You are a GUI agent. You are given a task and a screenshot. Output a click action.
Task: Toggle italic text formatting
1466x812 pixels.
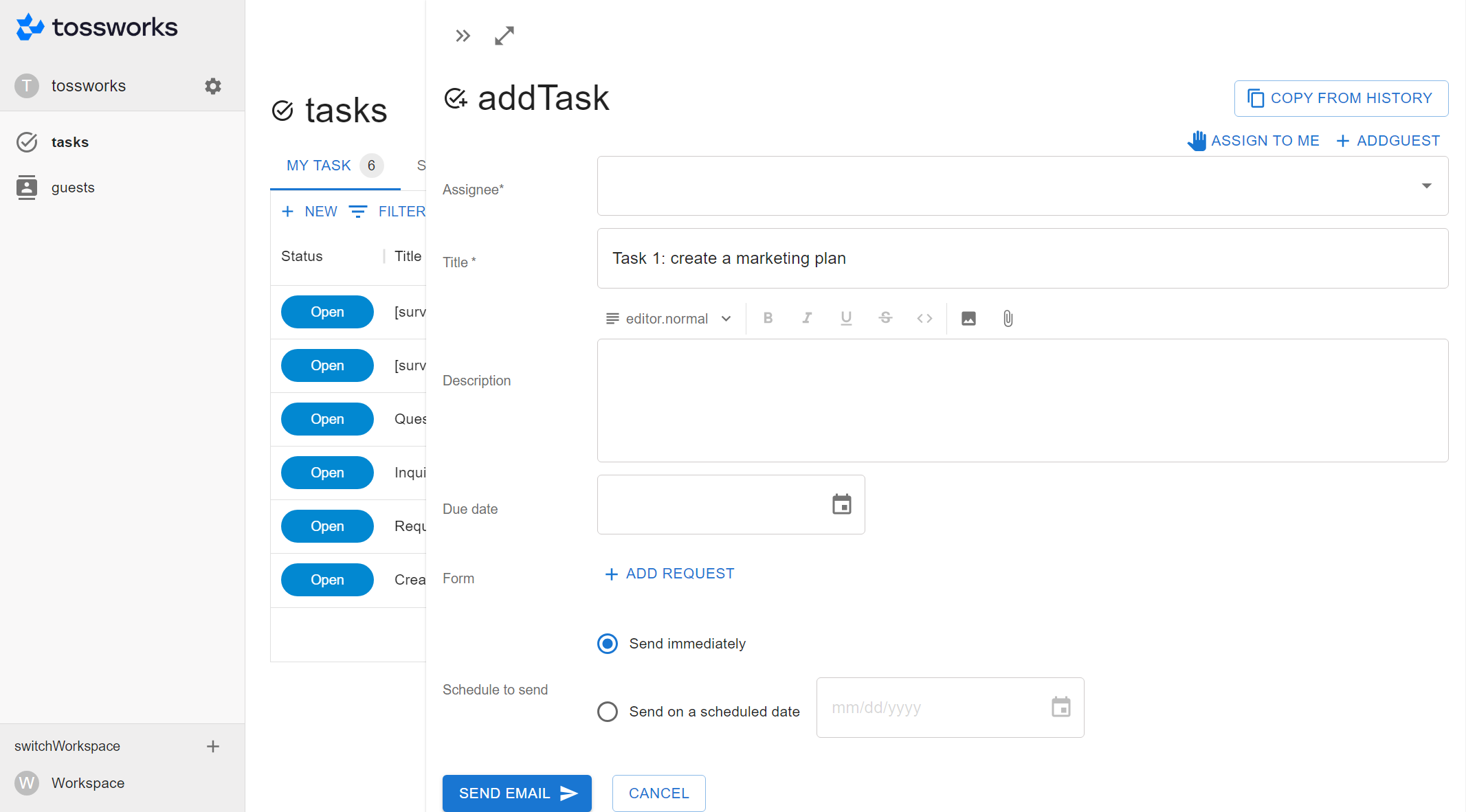tap(807, 318)
